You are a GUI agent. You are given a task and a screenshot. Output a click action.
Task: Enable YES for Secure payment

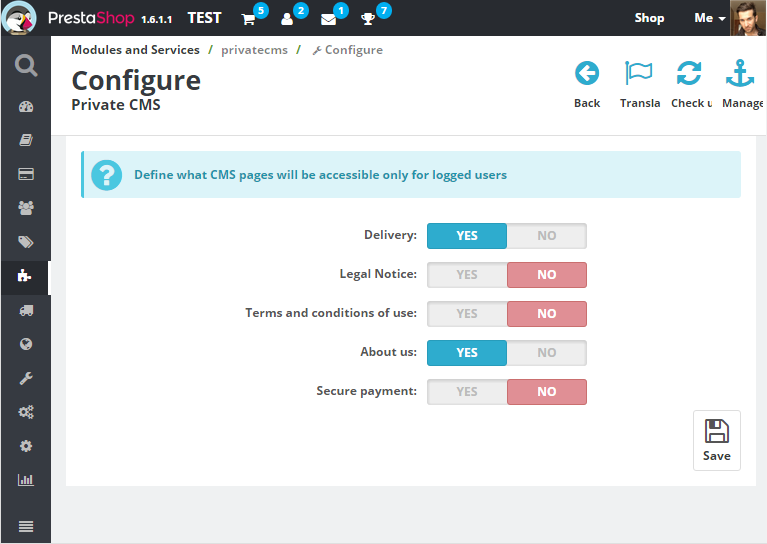(467, 392)
